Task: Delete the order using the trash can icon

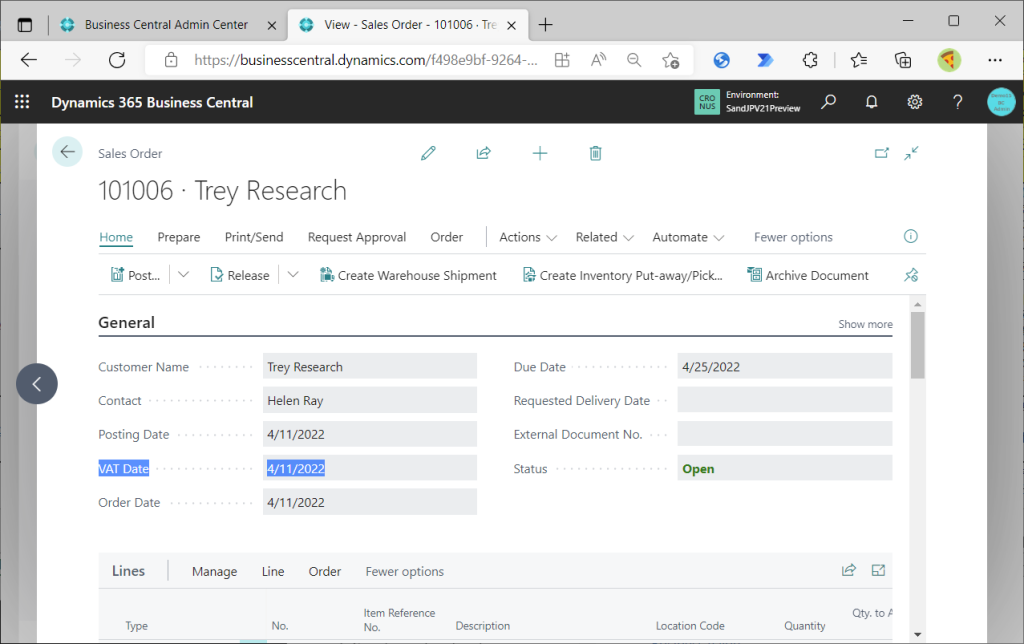Action: coord(596,153)
